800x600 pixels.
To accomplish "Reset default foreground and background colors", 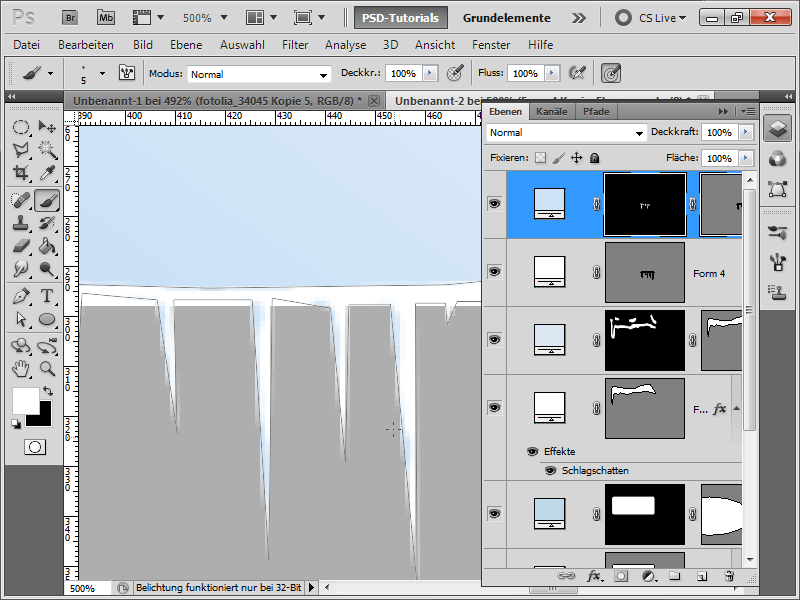I will click(x=16, y=424).
